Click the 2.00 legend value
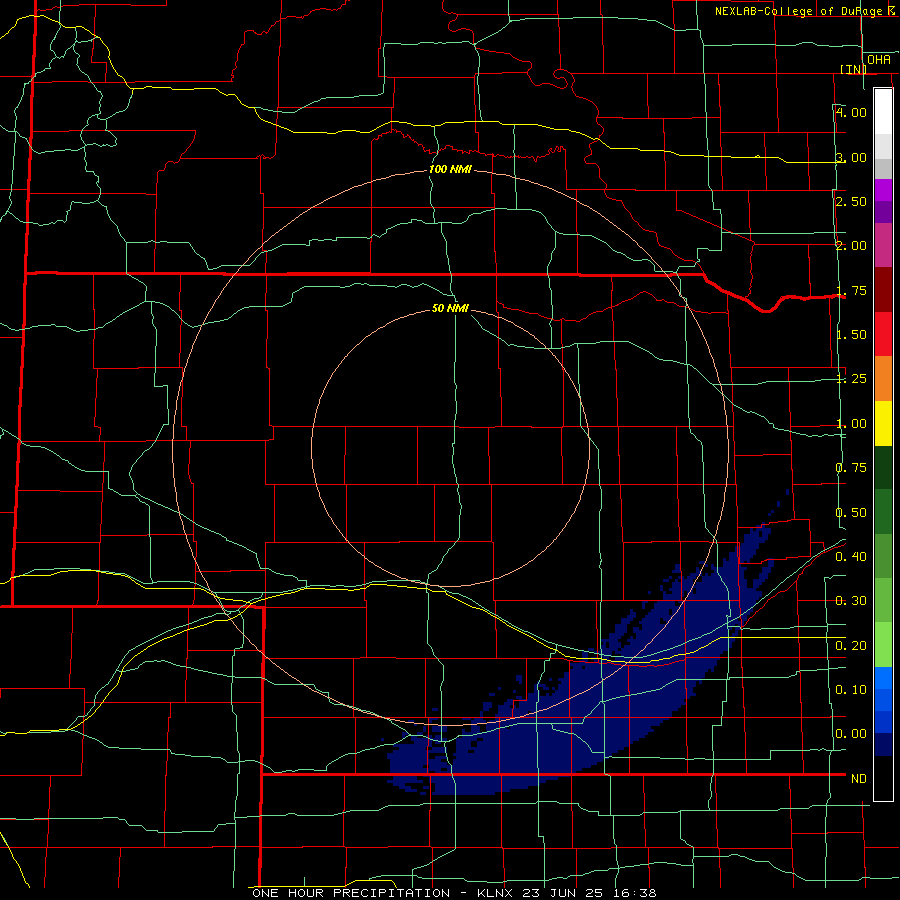The width and height of the screenshot is (900, 900). point(851,246)
